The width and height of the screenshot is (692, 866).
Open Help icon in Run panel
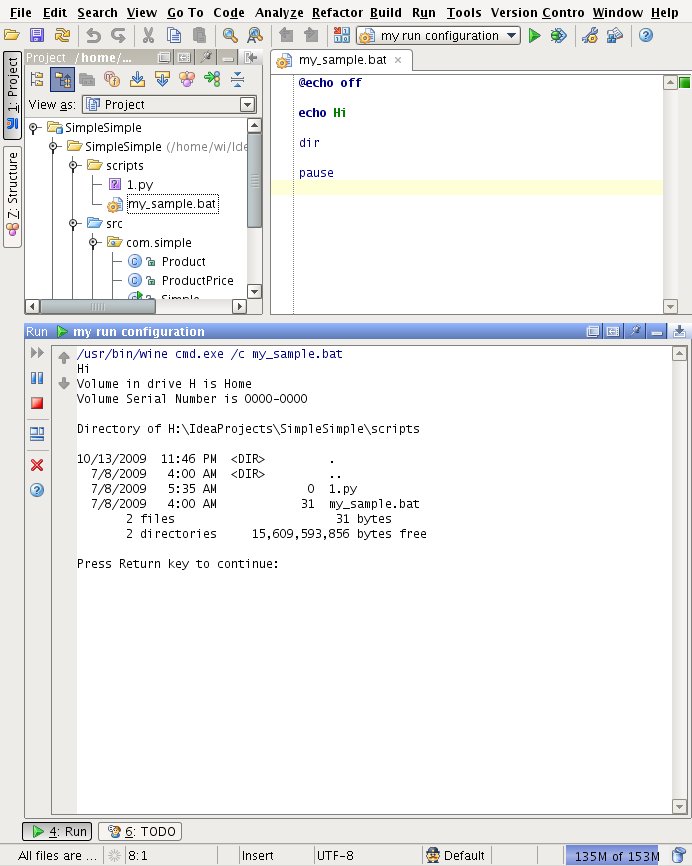(x=37, y=490)
